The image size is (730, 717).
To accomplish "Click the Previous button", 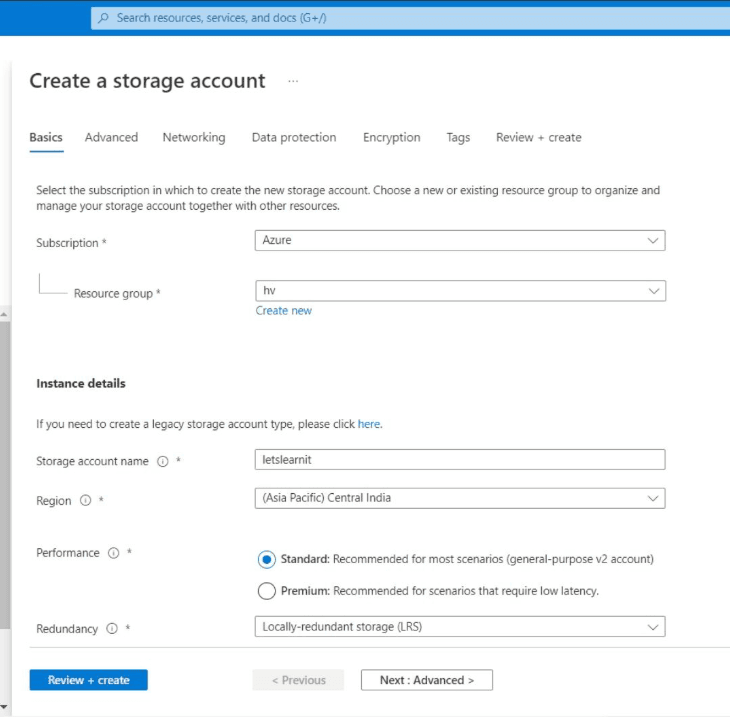I will pyautogui.click(x=298, y=680).
